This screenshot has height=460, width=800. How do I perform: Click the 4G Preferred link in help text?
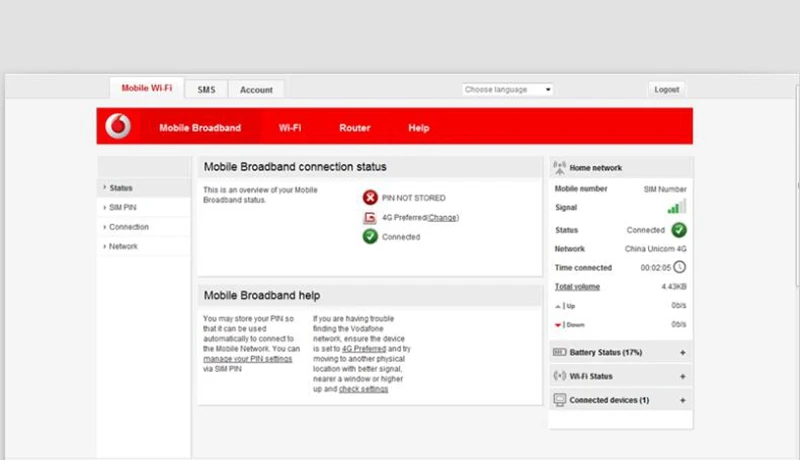pos(364,349)
